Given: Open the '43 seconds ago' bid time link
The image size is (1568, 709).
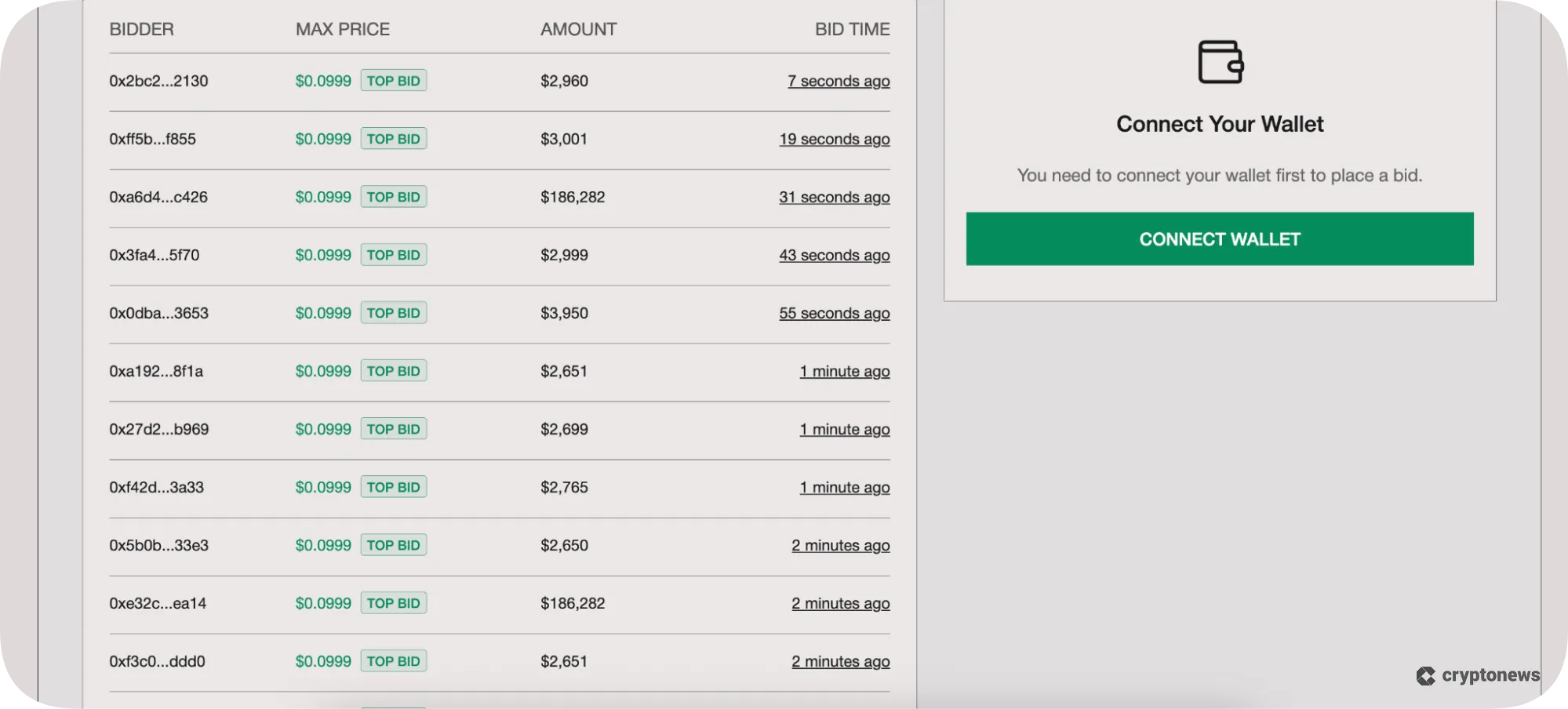Looking at the screenshot, I should [x=834, y=255].
